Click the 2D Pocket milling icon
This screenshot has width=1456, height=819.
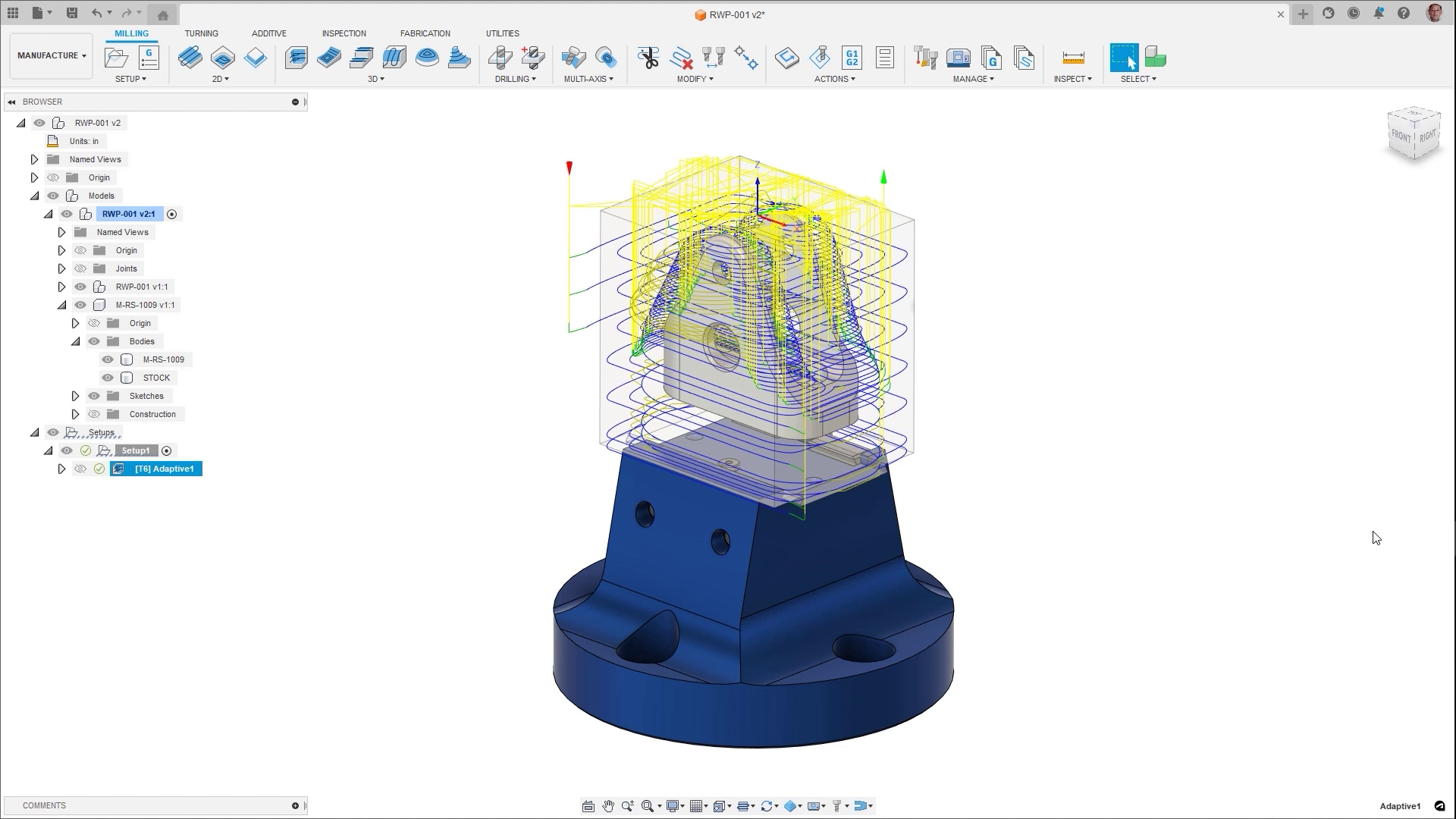(x=222, y=58)
